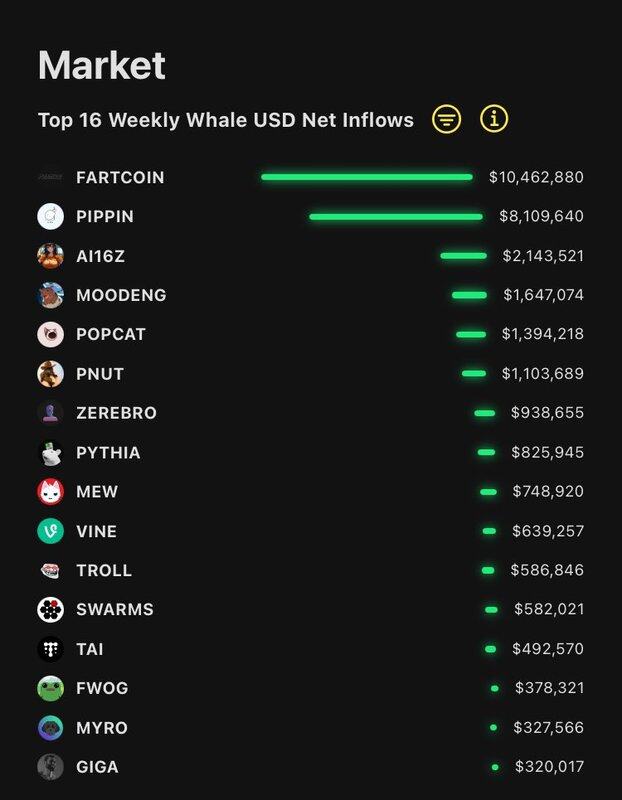The width and height of the screenshot is (622, 800).
Task: Select the MEW cat icon
Action: pos(51,492)
